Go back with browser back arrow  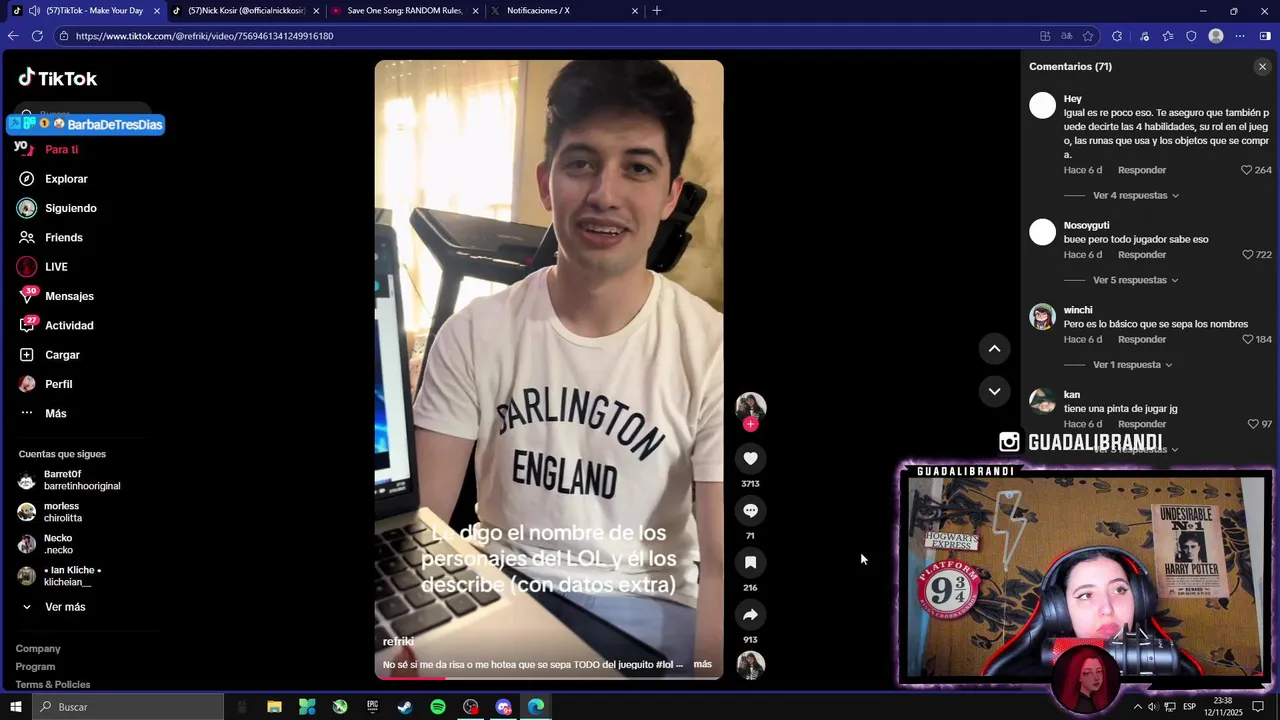point(13,36)
